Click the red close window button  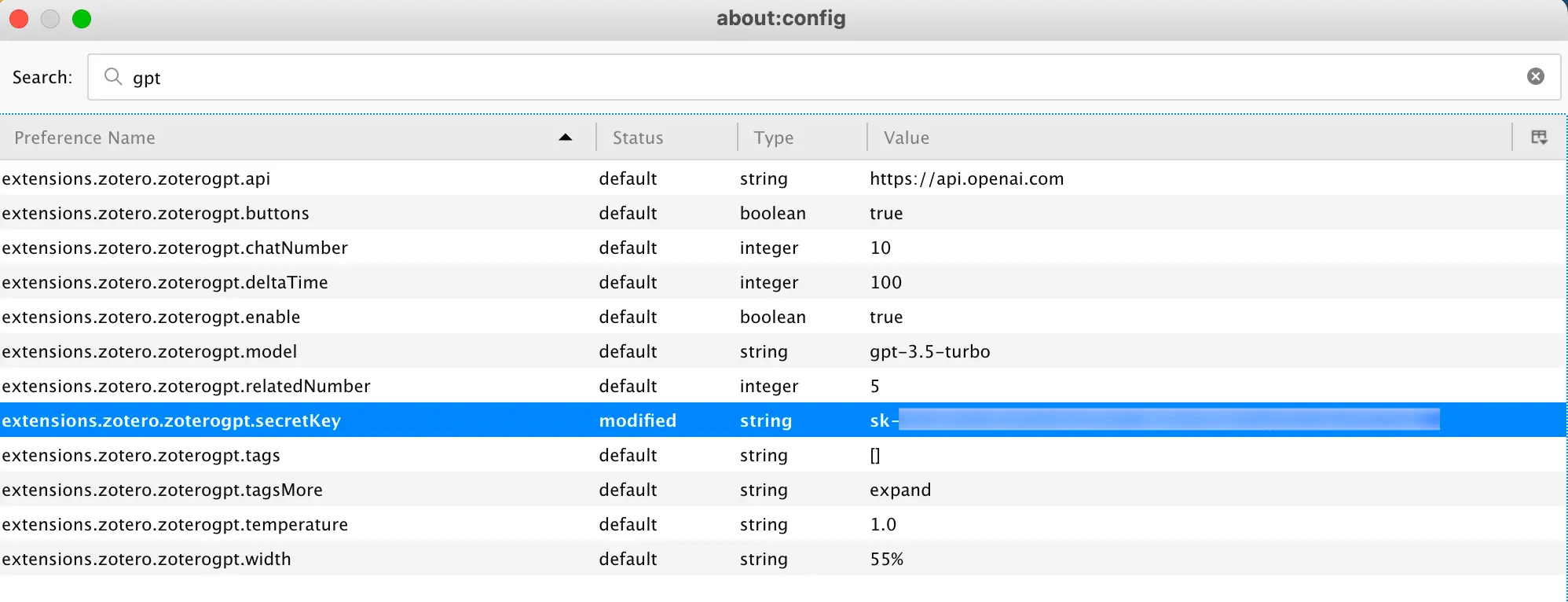[x=19, y=19]
